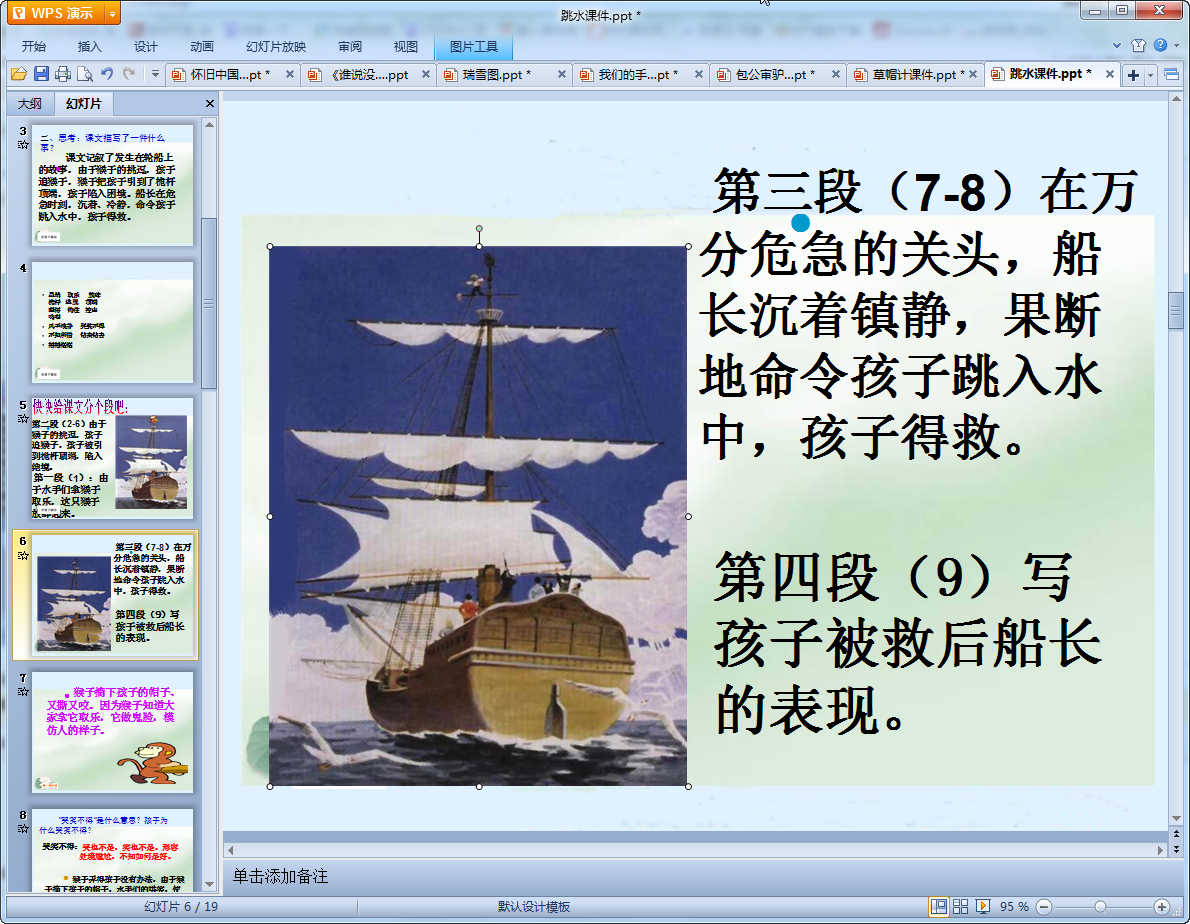The width and height of the screenshot is (1190, 924).
Task: Open the 插入 ribbon tab
Action: (90, 46)
